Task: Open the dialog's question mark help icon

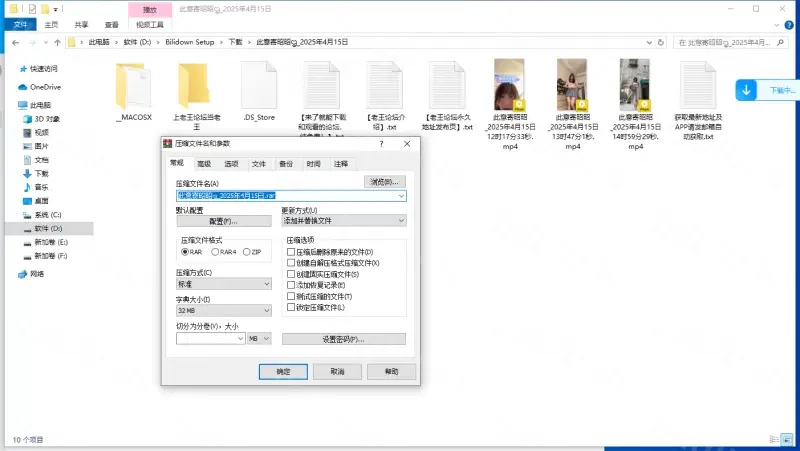Action: [x=381, y=144]
